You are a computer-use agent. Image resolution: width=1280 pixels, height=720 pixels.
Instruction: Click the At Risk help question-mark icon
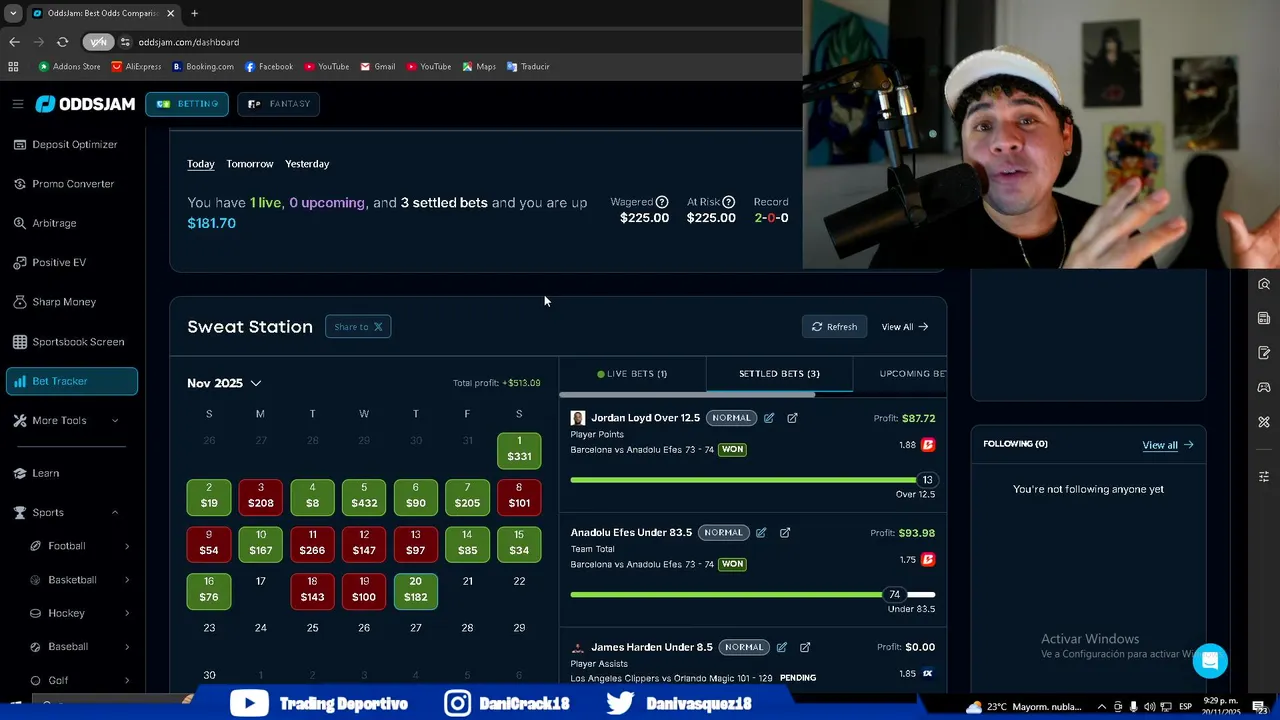coord(729,202)
